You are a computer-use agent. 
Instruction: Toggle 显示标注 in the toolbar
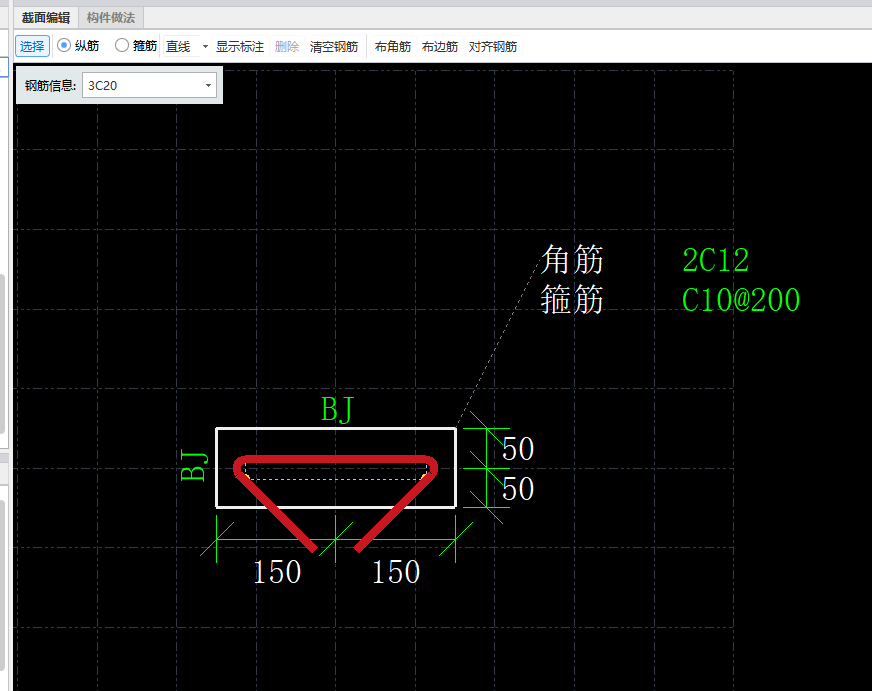pyautogui.click(x=240, y=46)
